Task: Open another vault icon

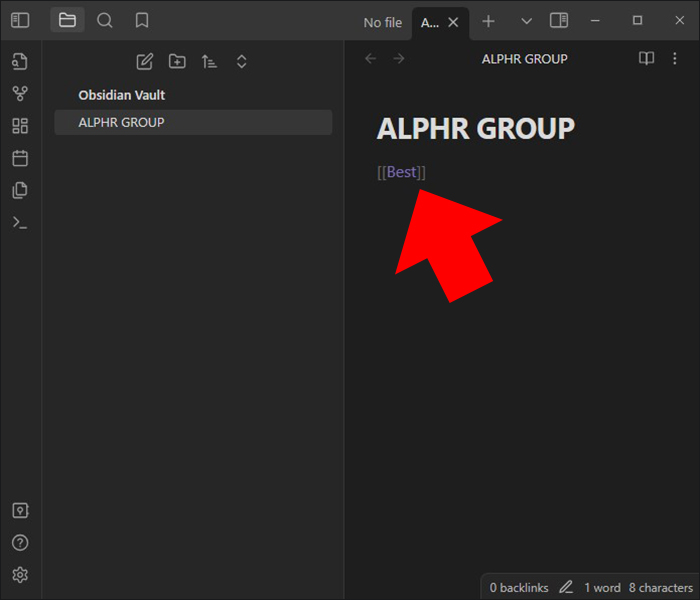Action: click(20, 510)
